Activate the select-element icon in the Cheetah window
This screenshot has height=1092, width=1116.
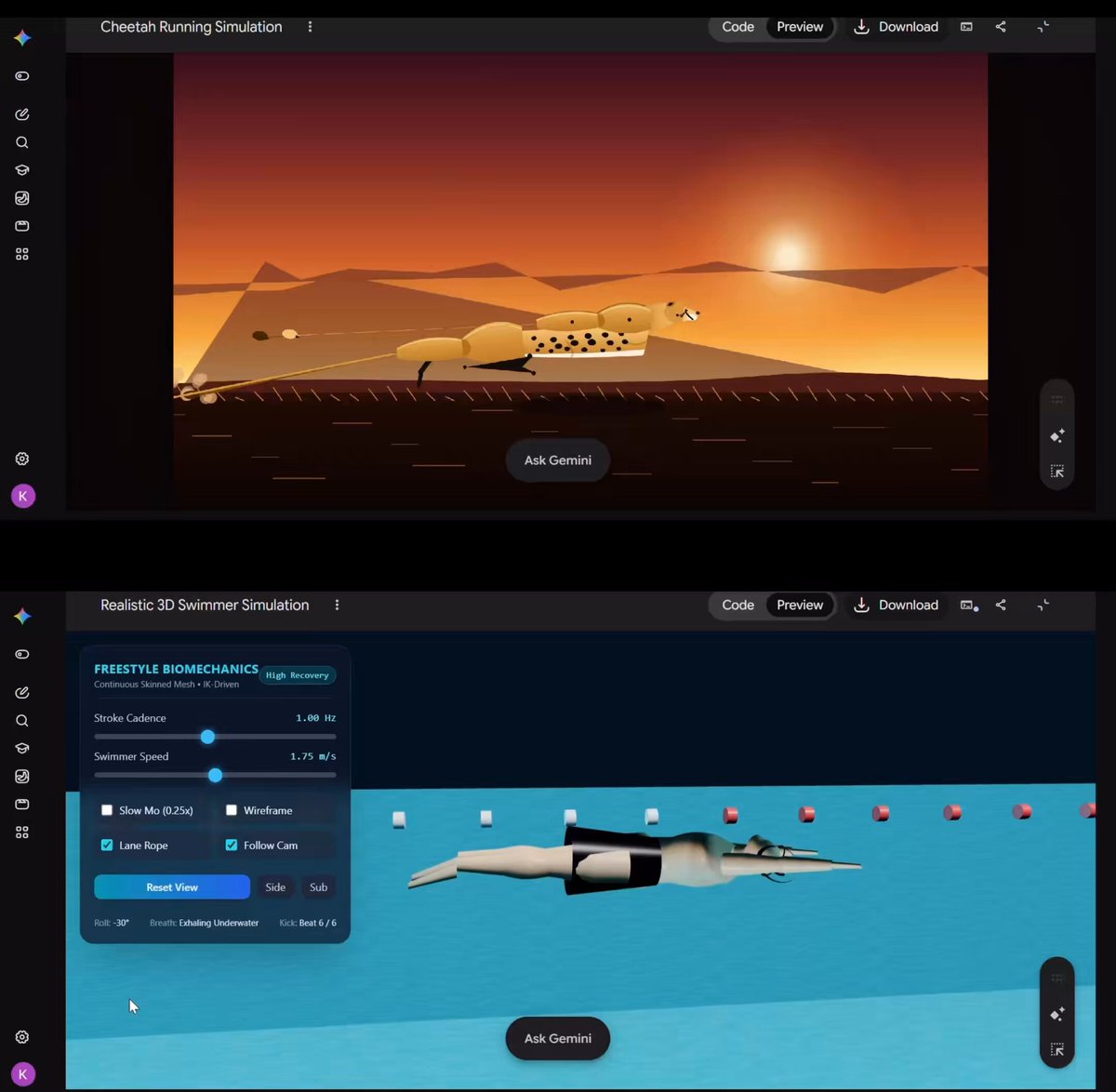pyautogui.click(x=1057, y=472)
